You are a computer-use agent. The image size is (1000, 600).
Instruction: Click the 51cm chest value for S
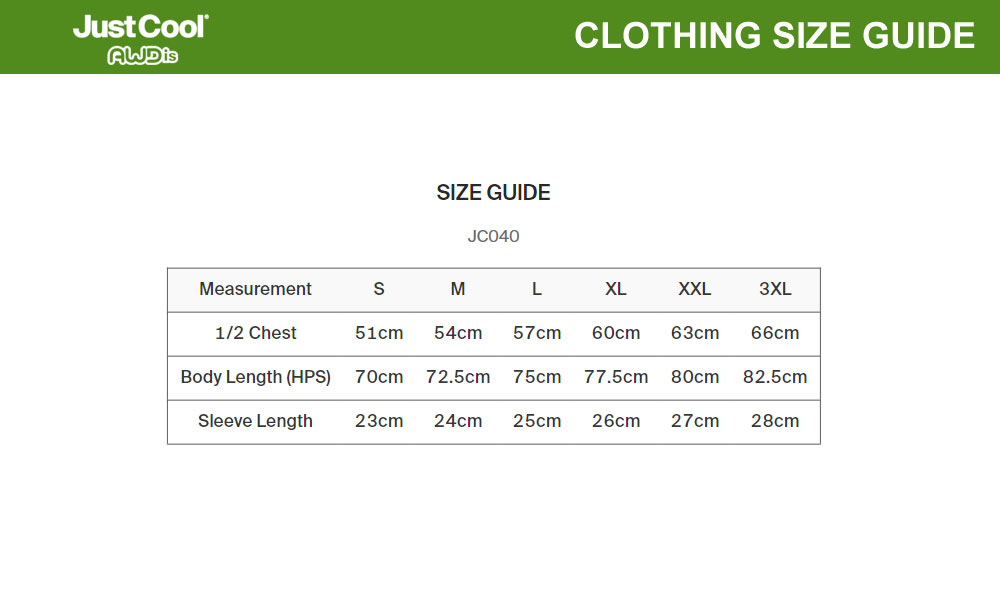(379, 333)
